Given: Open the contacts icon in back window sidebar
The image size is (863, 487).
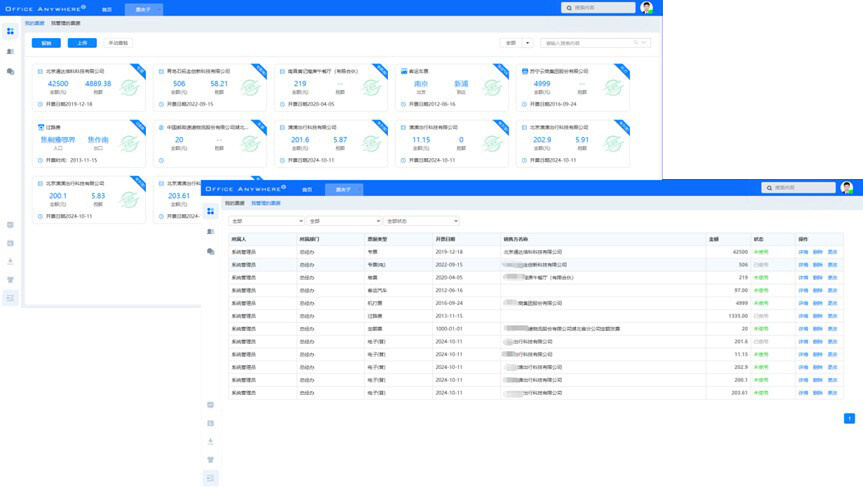Looking at the screenshot, I should tap(11, 51).
